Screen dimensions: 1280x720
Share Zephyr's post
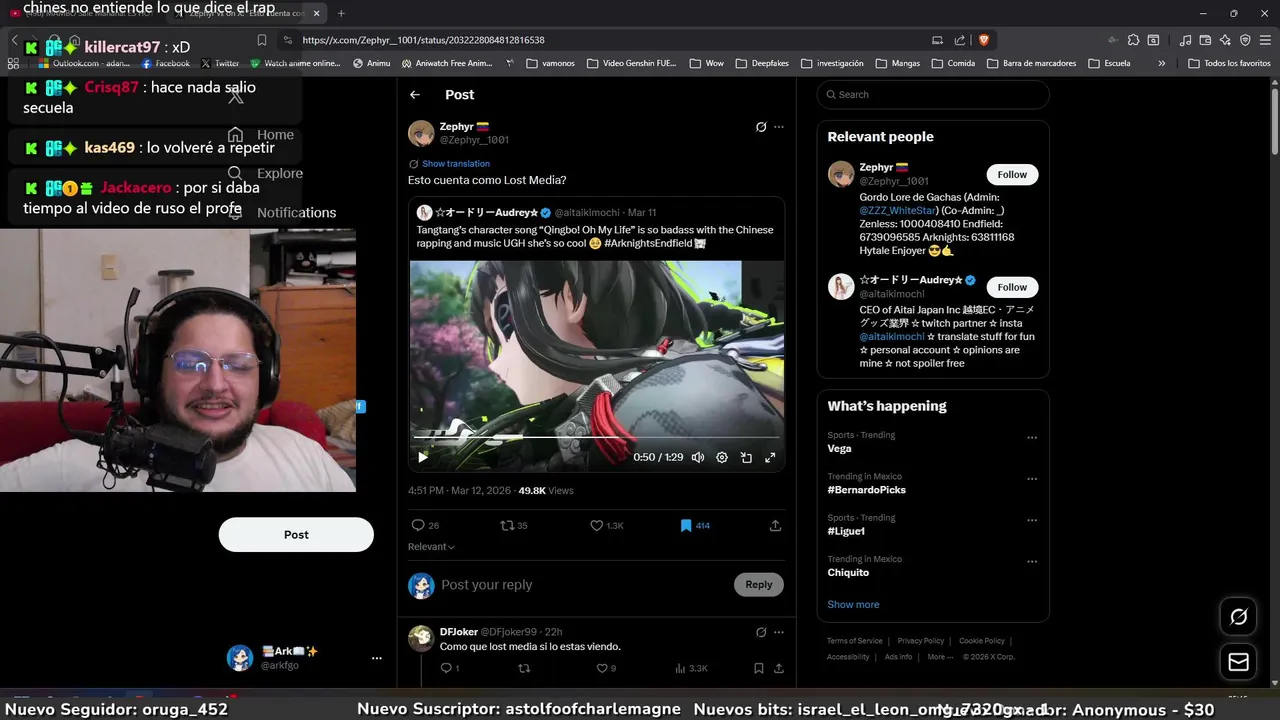point(775,525)
